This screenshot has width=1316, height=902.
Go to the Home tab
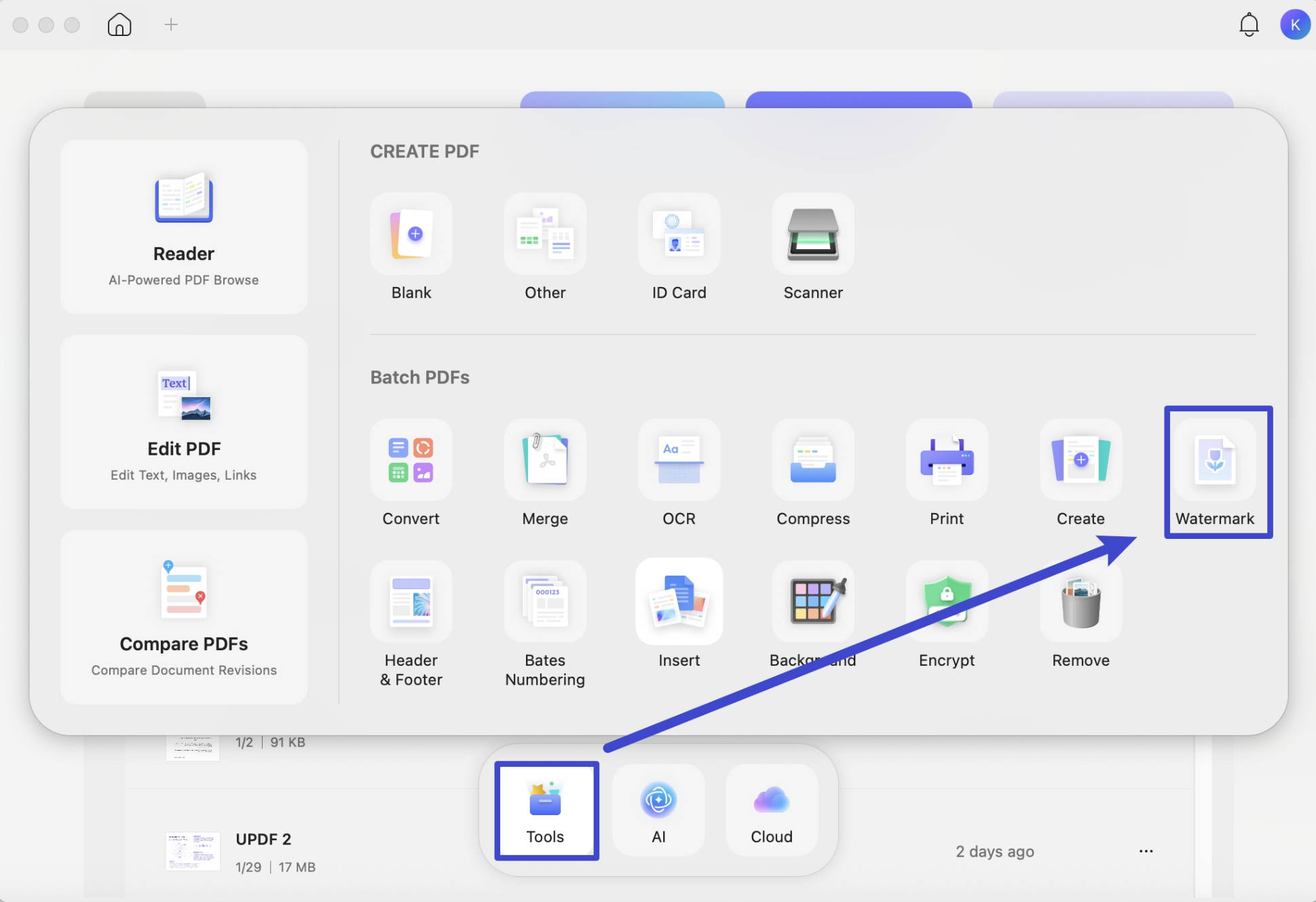coord(119,24)
